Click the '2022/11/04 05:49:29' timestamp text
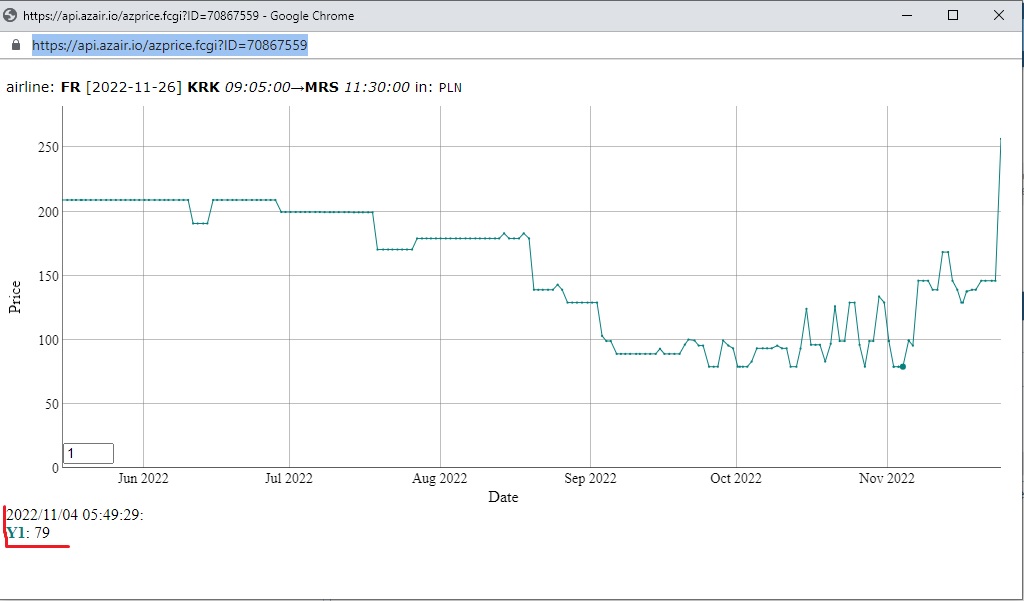 (x=73, y=515)
